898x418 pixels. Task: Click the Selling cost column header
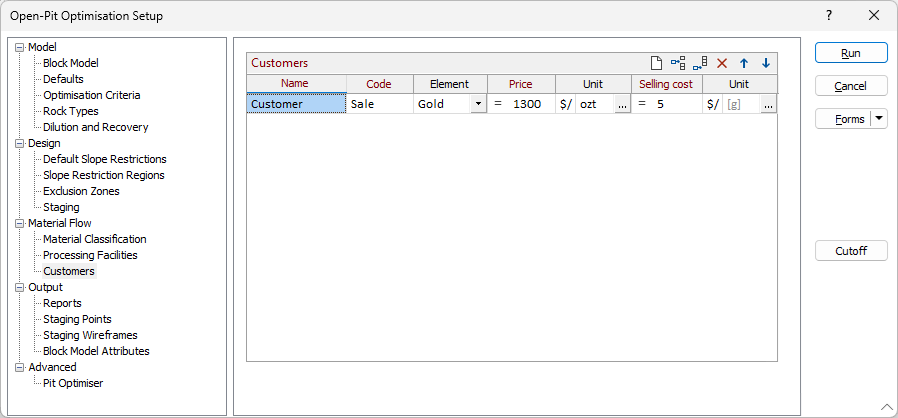(x=666, y=84)
